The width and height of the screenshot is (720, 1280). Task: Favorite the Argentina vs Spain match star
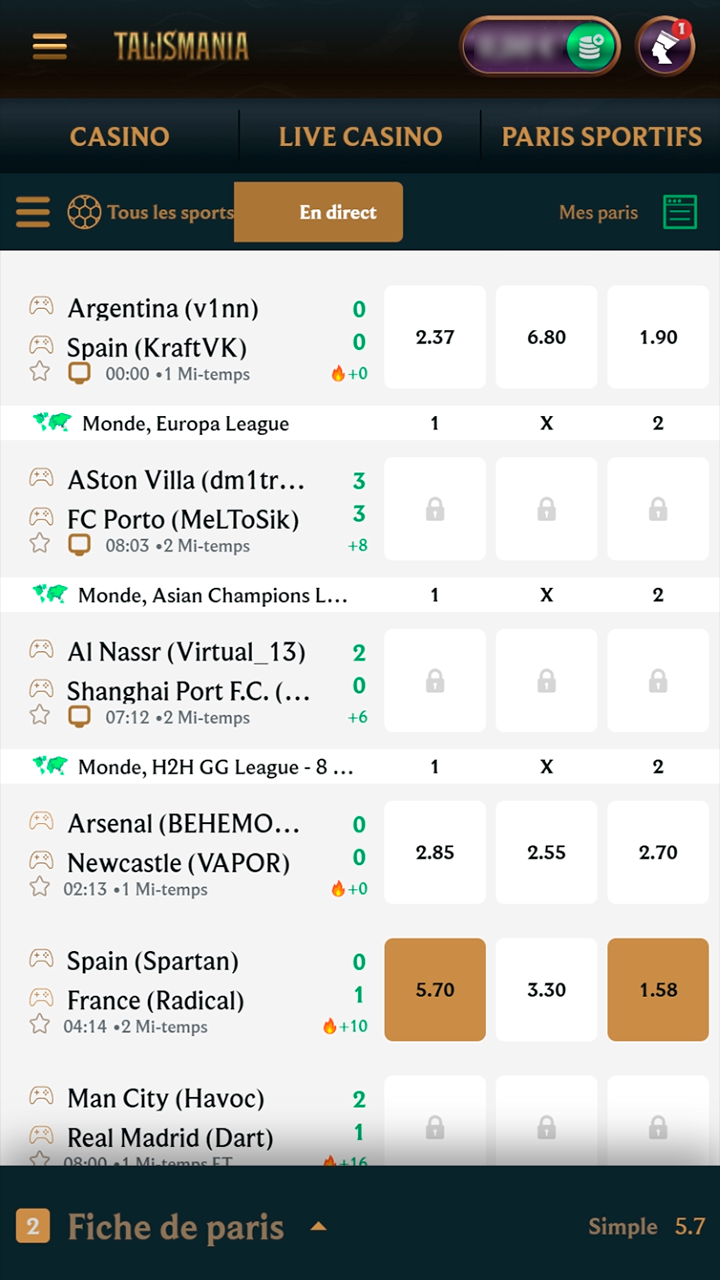[x=39, y=372]
